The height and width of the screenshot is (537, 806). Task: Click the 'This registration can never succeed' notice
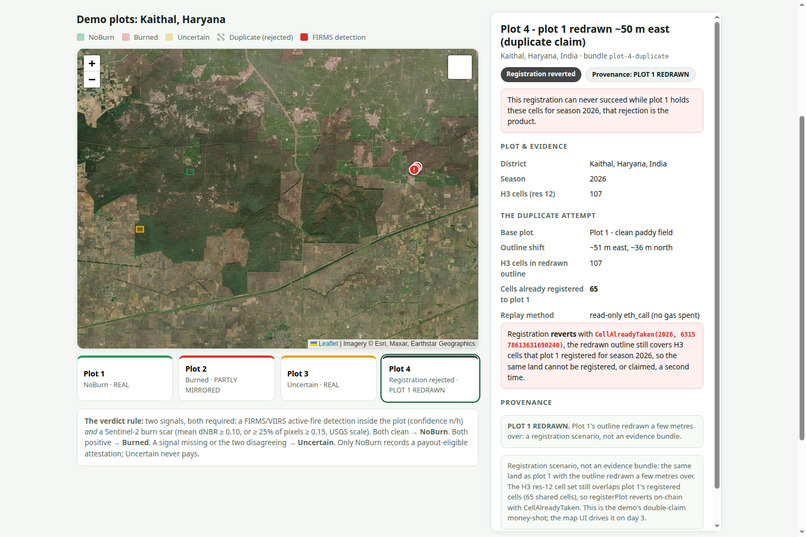[x=602, y=110]
